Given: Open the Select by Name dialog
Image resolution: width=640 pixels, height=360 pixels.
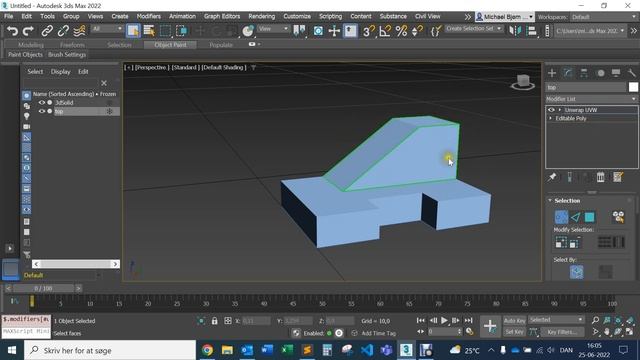Looking at the screenshot, I should [149, 31].
